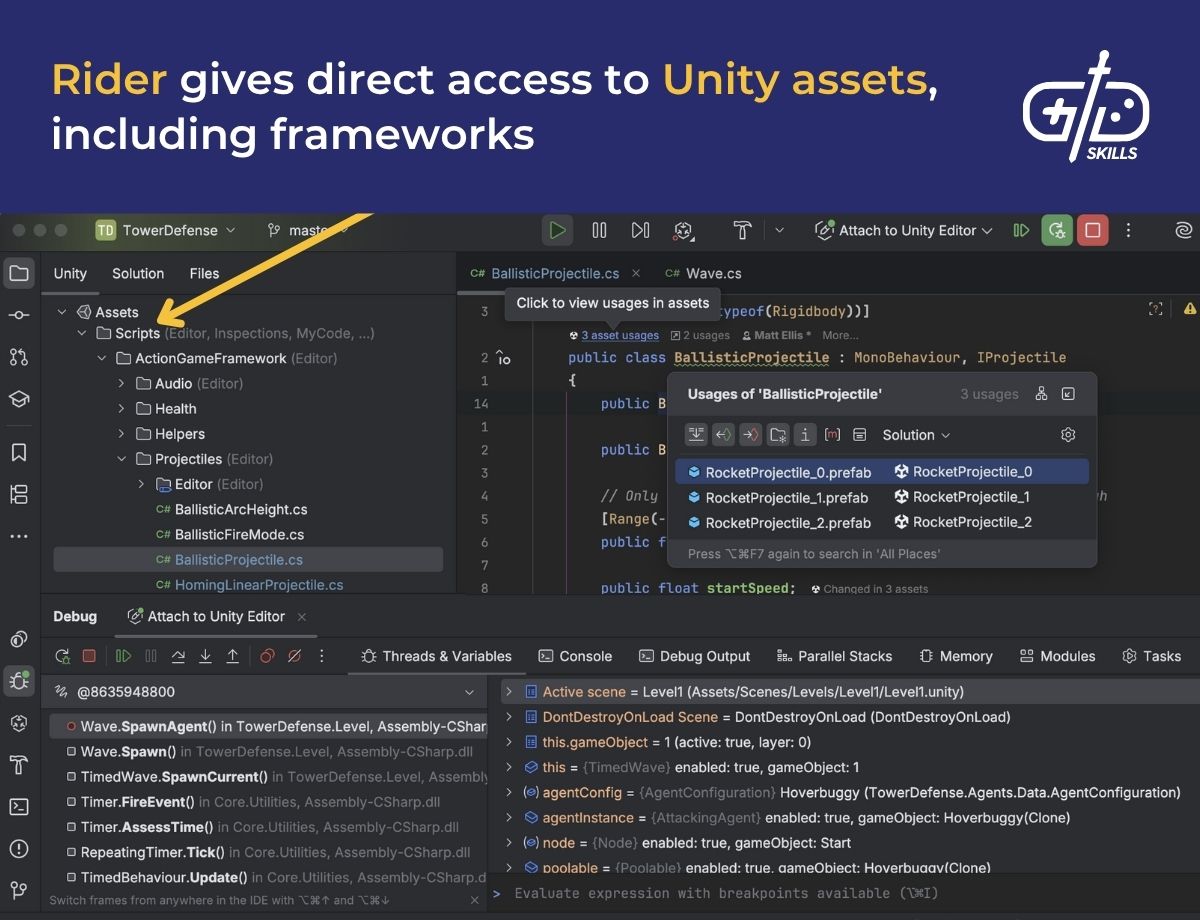Select RocketProjectile_1.prefab in usages list
Image resolution: width=1200 pixels, height=920 pixels.
click(786, 497)
